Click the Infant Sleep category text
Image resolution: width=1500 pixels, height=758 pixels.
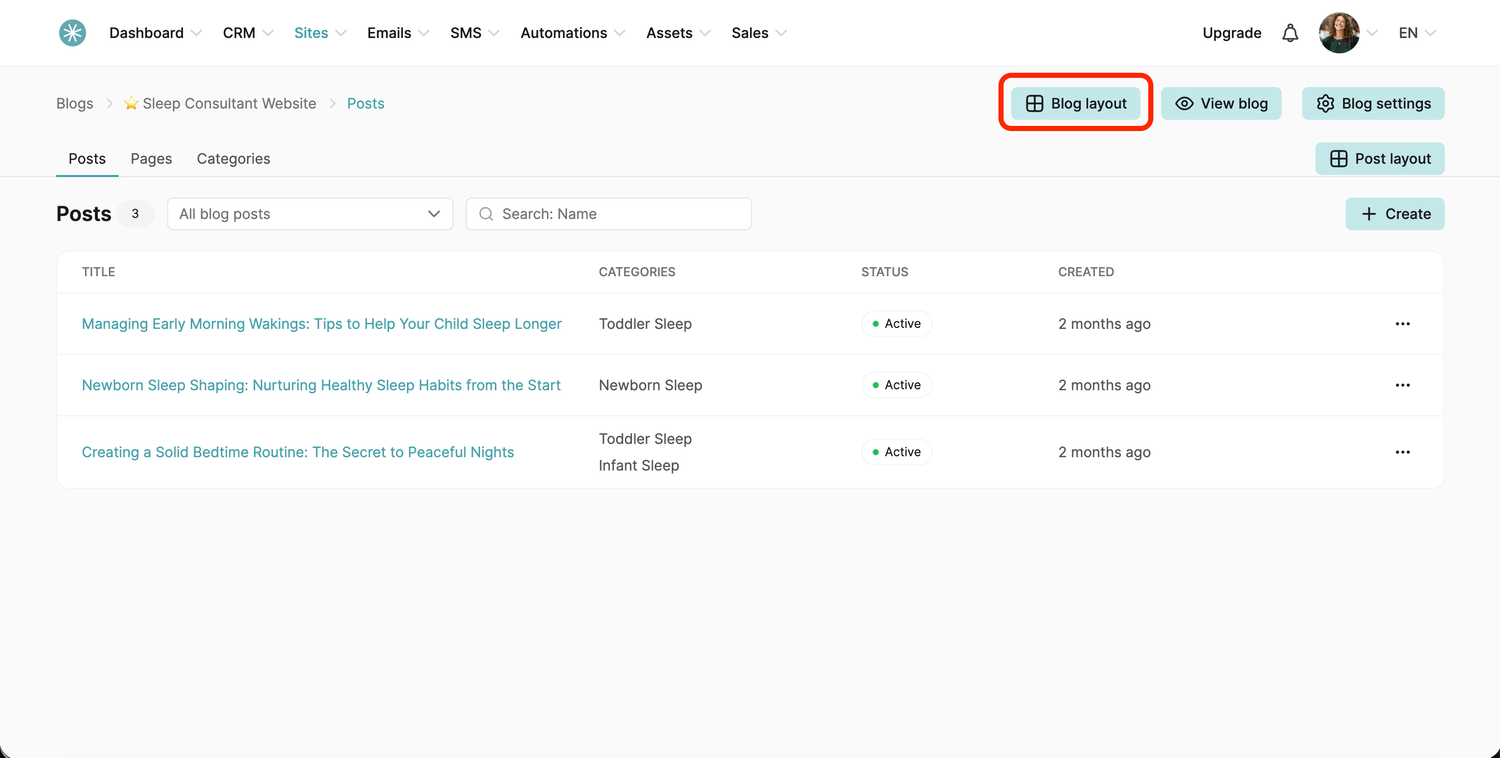pos(639,466)
